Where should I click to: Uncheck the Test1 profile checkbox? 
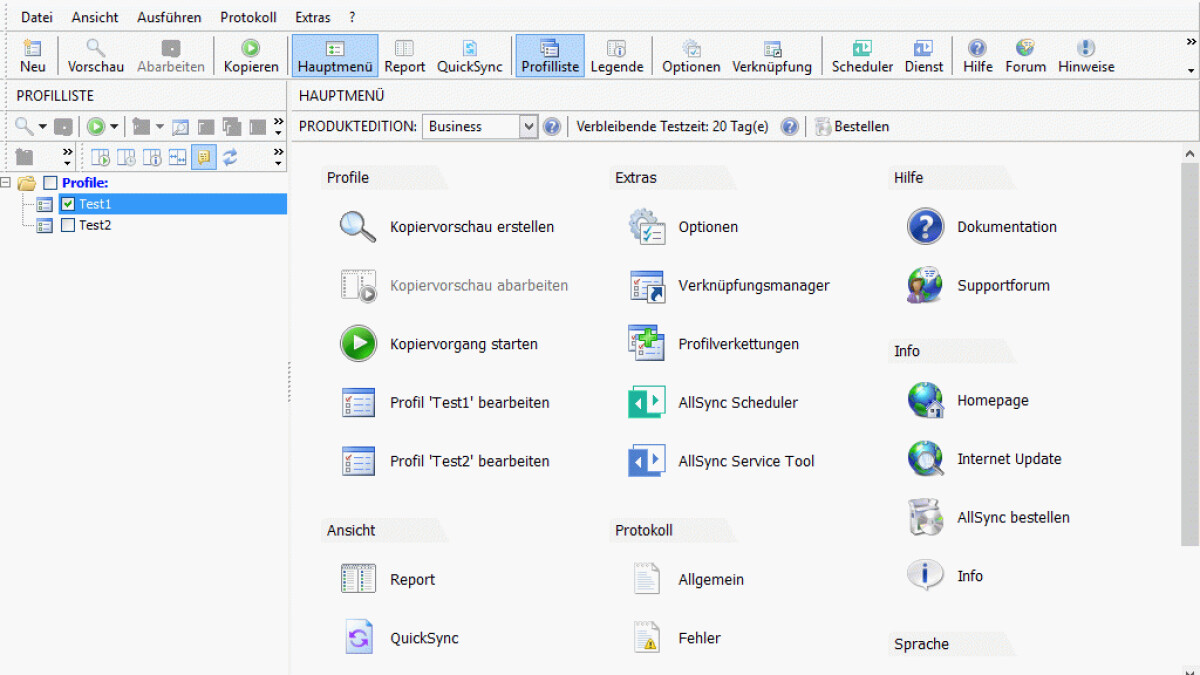[x=68, y=204]
